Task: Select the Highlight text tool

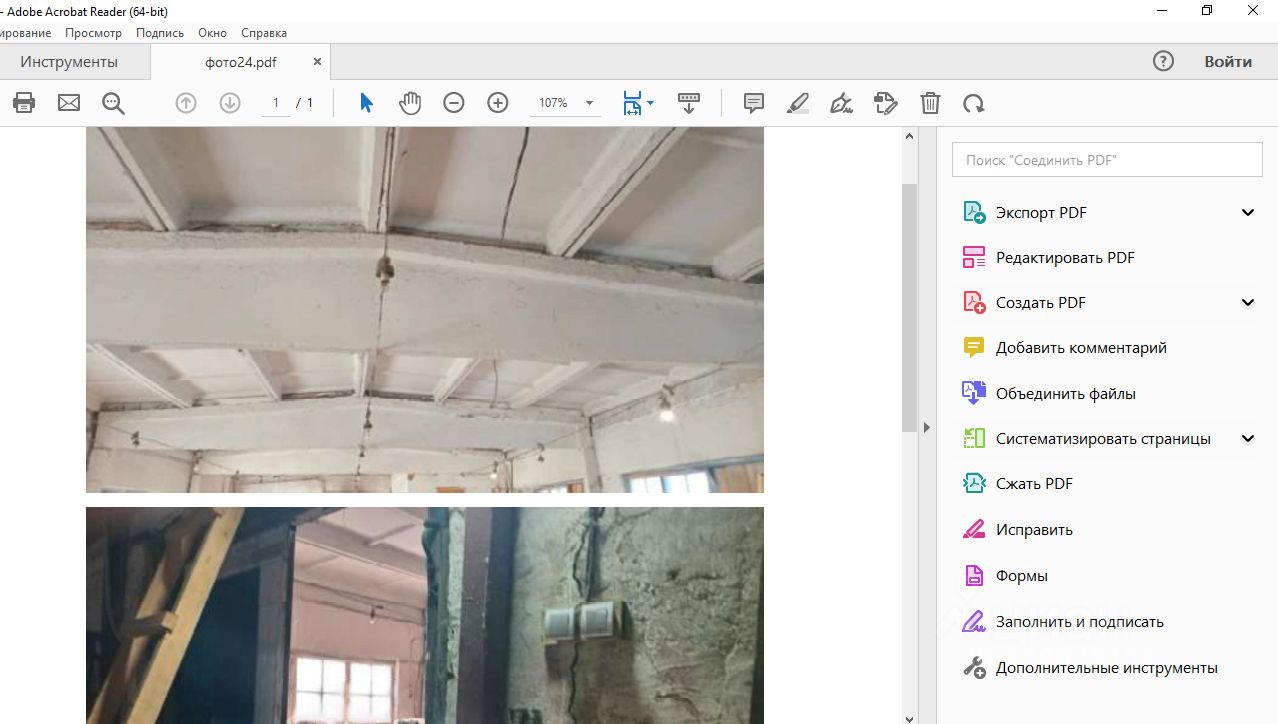Action: (x=798, y=103)
